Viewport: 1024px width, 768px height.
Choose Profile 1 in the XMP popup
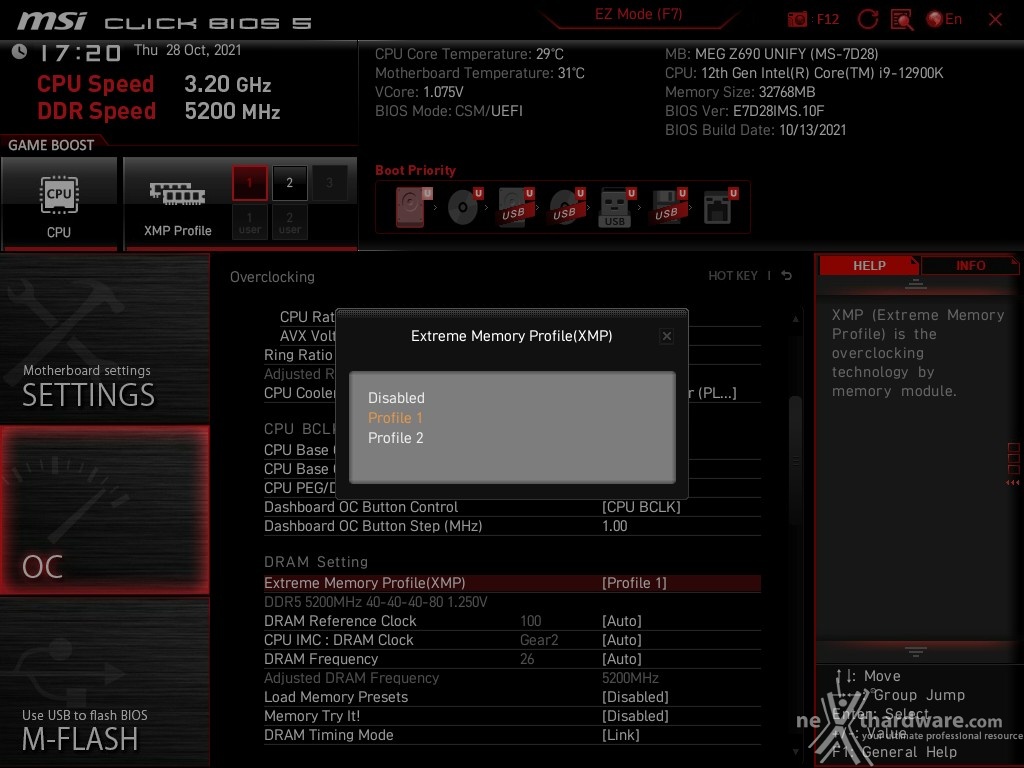point(395,418)
